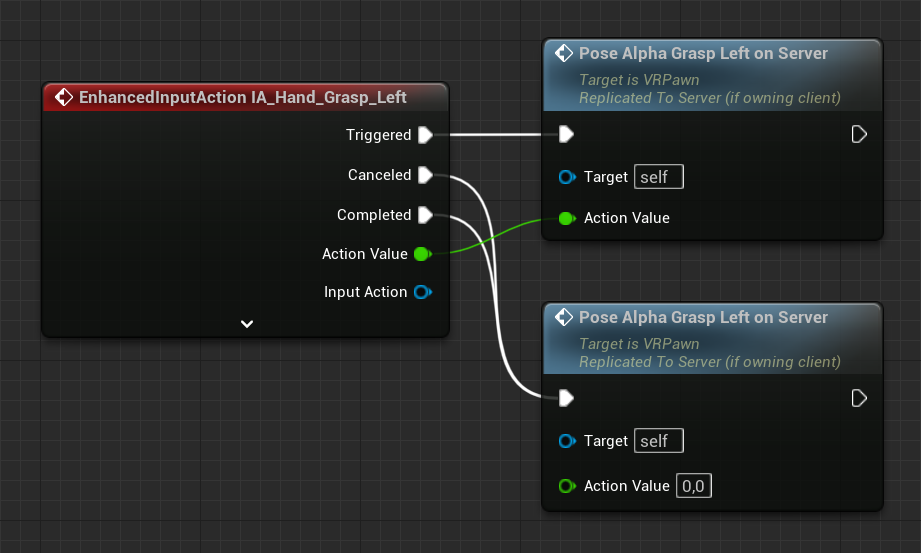
Task: Click the function icon on lower Pose Alpha Grasp header
Action: pyautogui.click(x=564, y=317)
